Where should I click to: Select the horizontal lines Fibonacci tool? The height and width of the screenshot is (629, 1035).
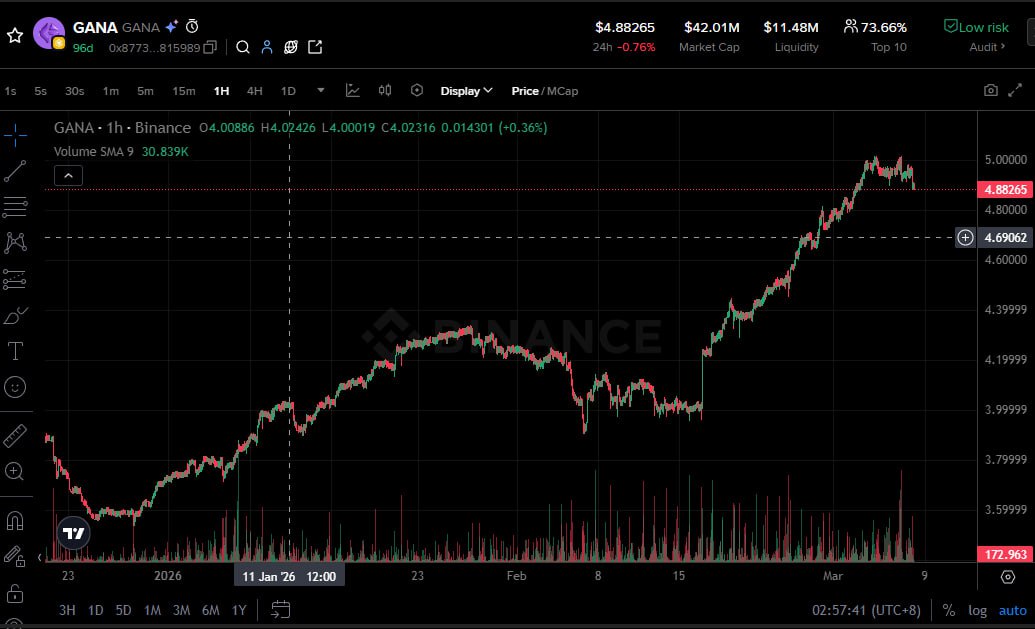click(15, 207)
